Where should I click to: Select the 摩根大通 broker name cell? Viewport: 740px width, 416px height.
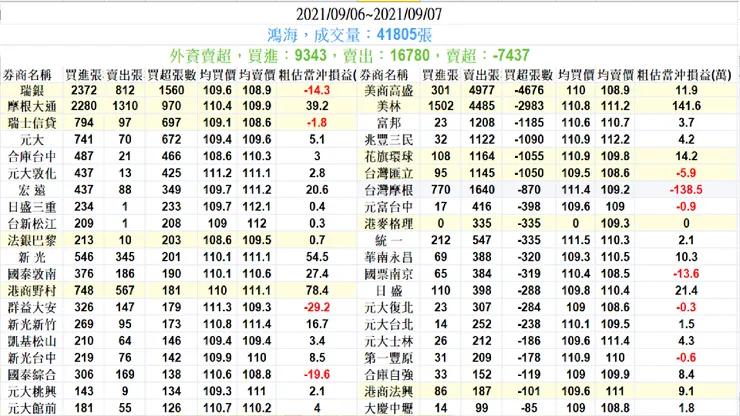point(32,106)
